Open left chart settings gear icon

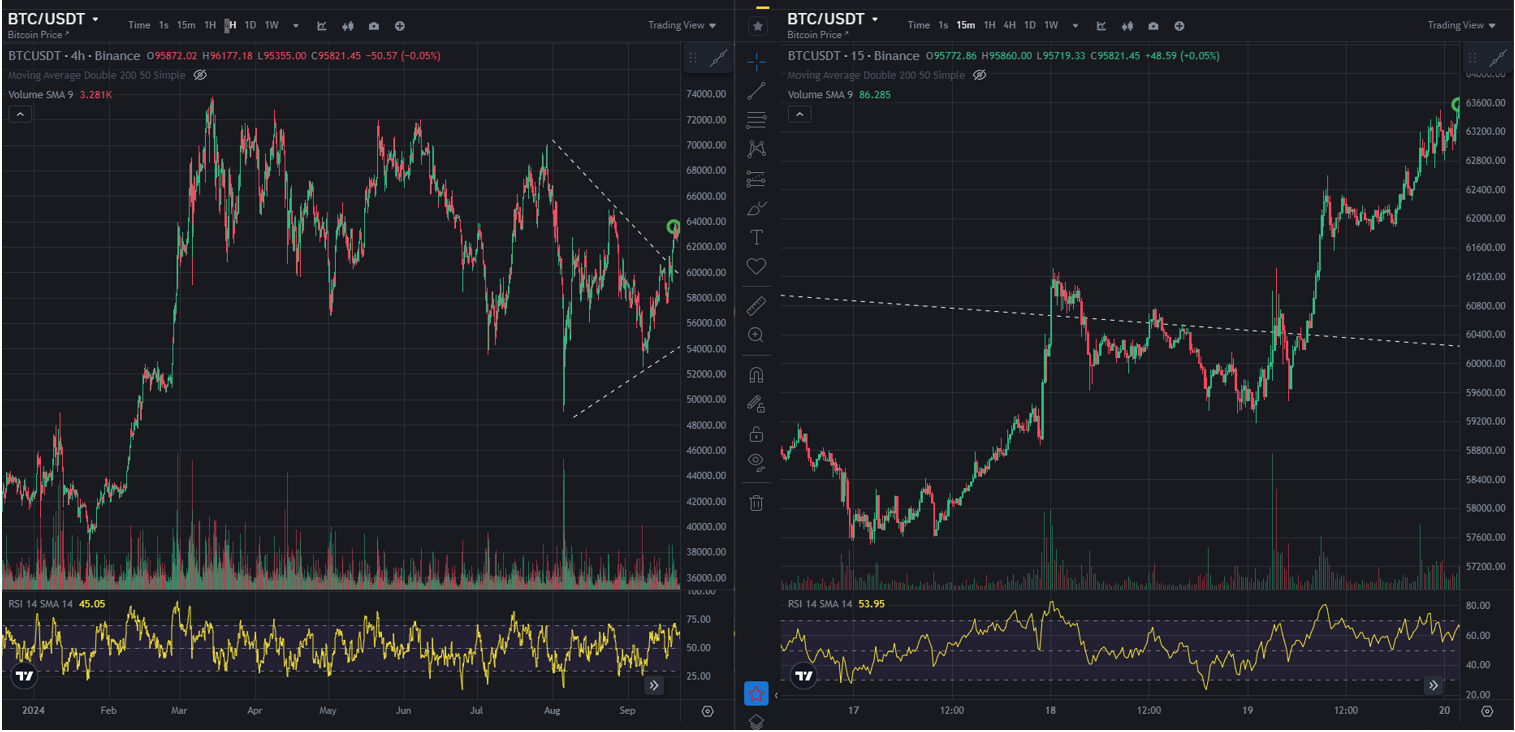point(708,711)
